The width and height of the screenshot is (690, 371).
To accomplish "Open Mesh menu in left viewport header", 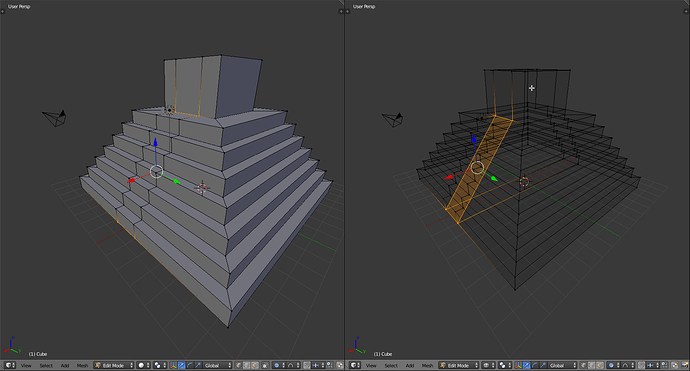I will point(82,365).
